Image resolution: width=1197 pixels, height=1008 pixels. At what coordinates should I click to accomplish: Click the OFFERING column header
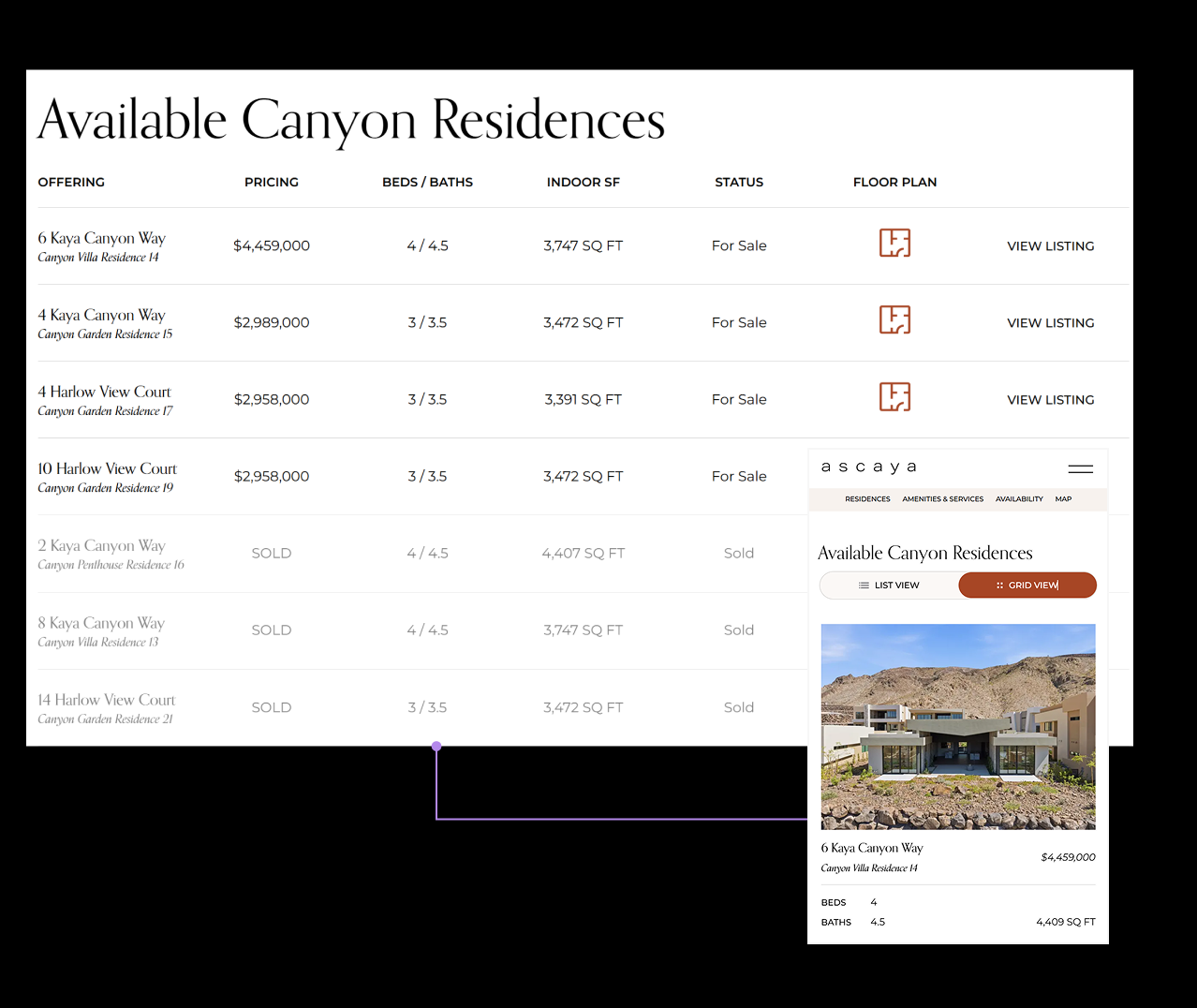[x=71, y=183]
